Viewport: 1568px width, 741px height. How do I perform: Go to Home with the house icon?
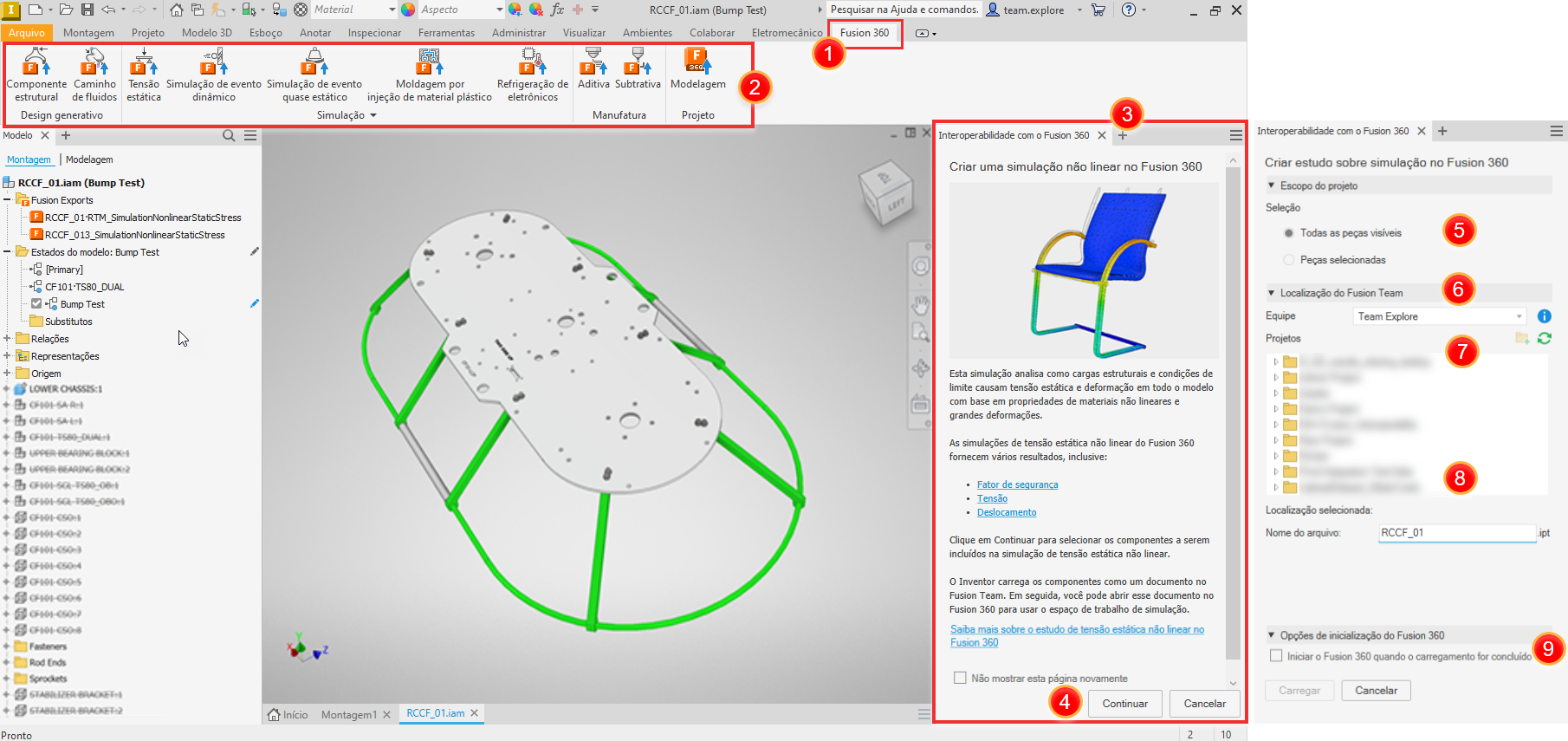(176, 10)
